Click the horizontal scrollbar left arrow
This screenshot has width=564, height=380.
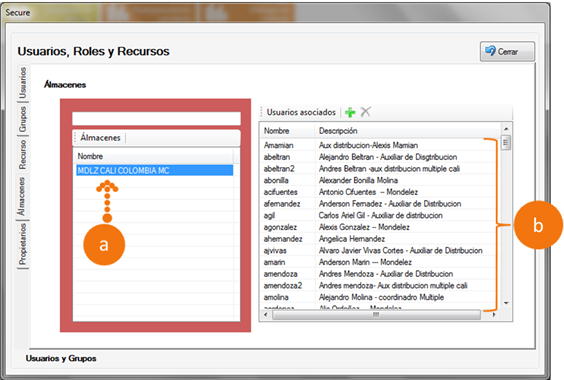[266, 315]
